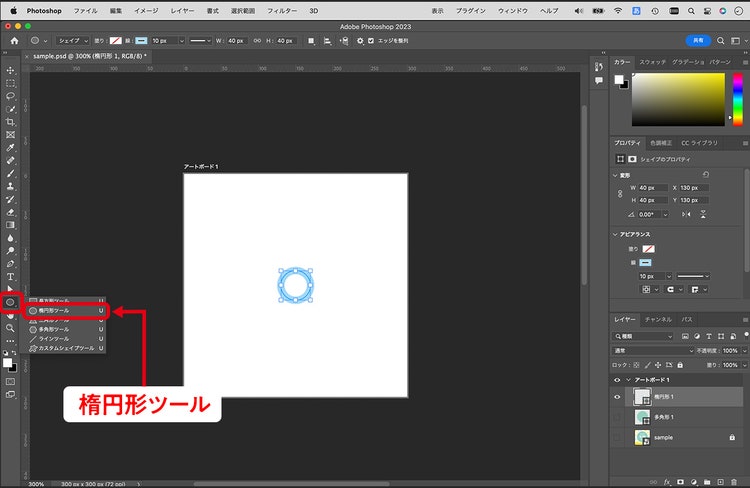Select the Spot Healing Brush tool
Screen dimensions: 750x488
[10, 161]
